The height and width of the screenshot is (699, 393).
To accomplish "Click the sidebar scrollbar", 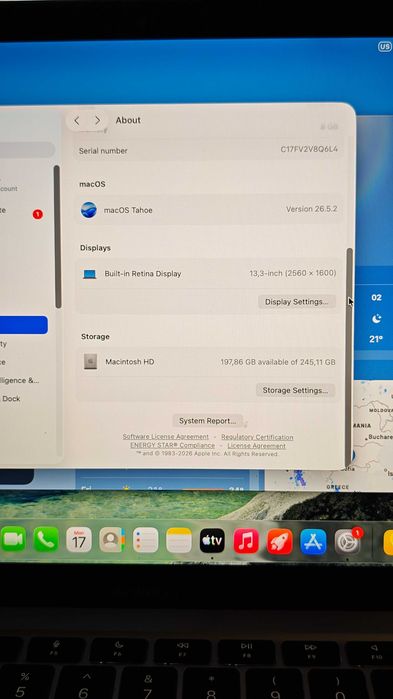I will click(x=57, y=236).
